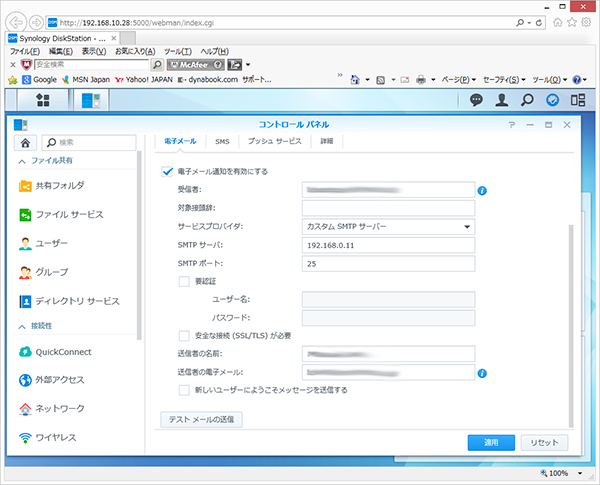Toggle welcome message for new users checkbox
This screenshot has height=485, width=600.
click(184, 390)
